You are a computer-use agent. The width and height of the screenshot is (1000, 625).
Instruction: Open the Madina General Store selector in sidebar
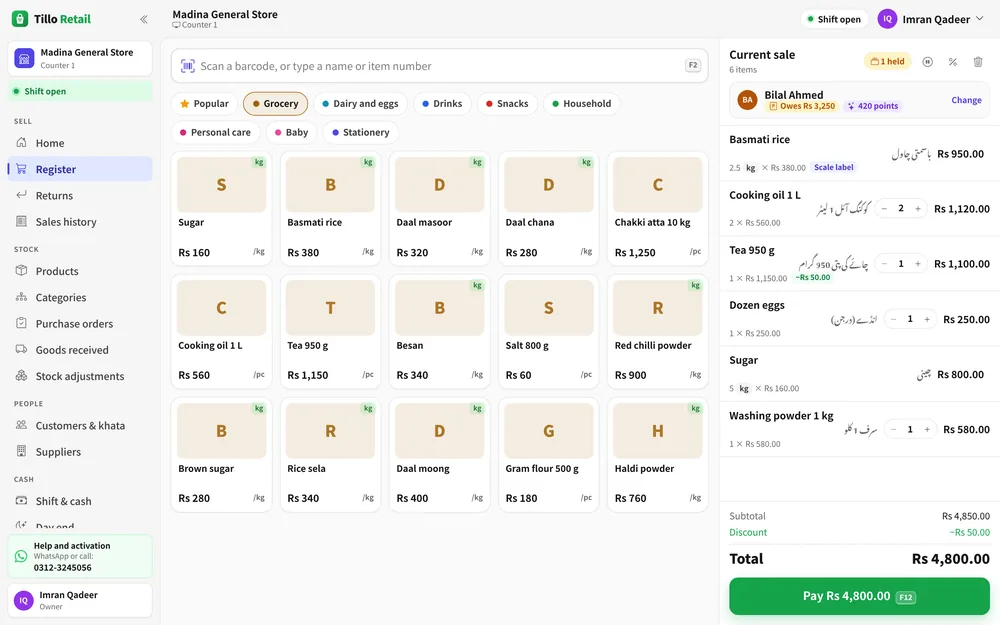(x=80, y=59)
